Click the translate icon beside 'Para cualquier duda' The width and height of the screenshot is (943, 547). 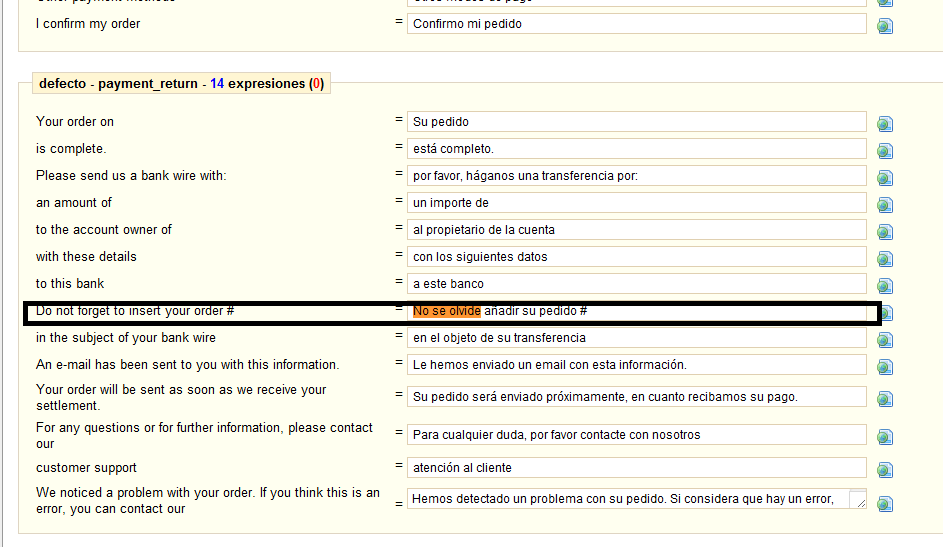click(885, 437)
